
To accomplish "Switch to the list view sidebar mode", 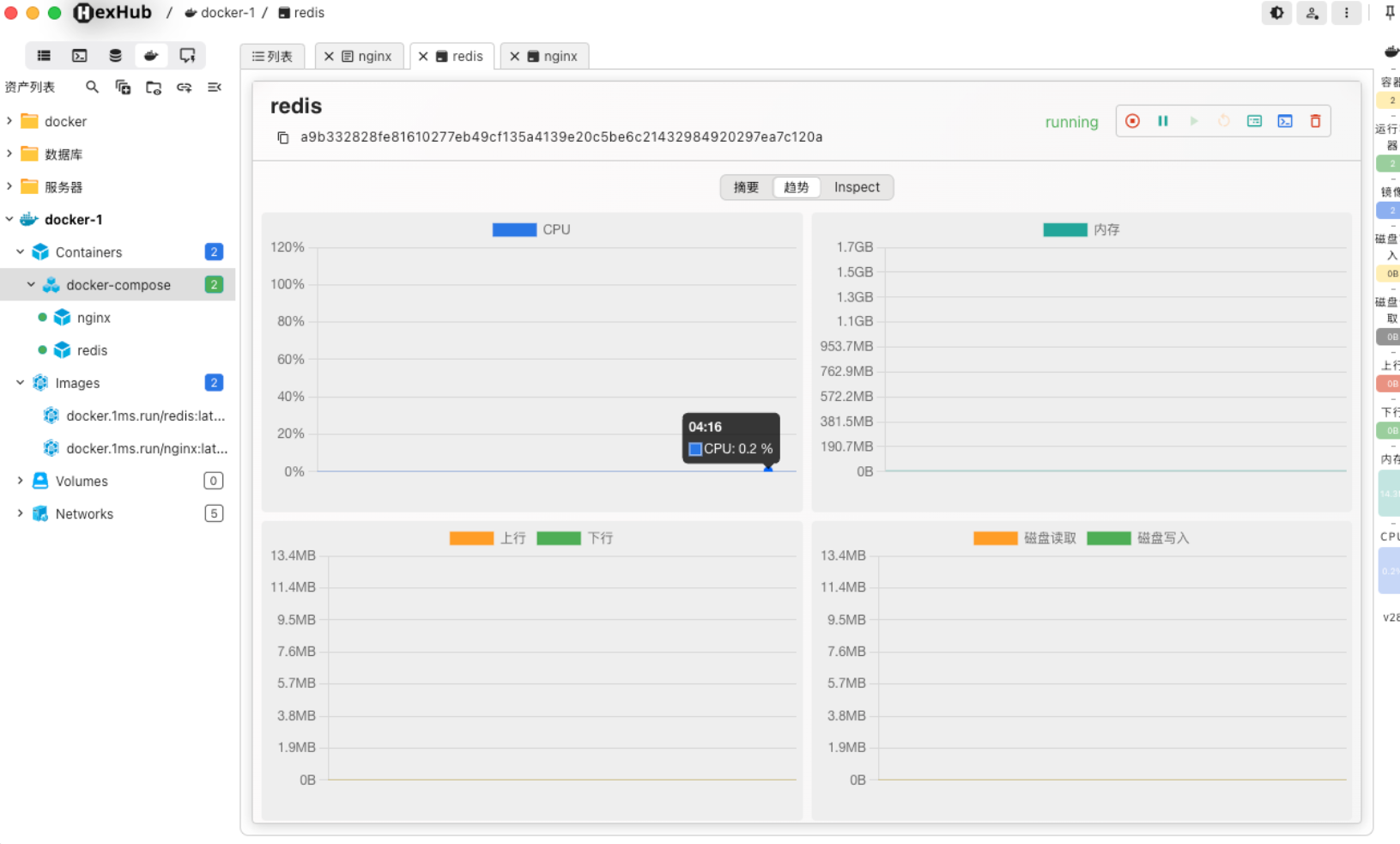I will click(44, 56).
